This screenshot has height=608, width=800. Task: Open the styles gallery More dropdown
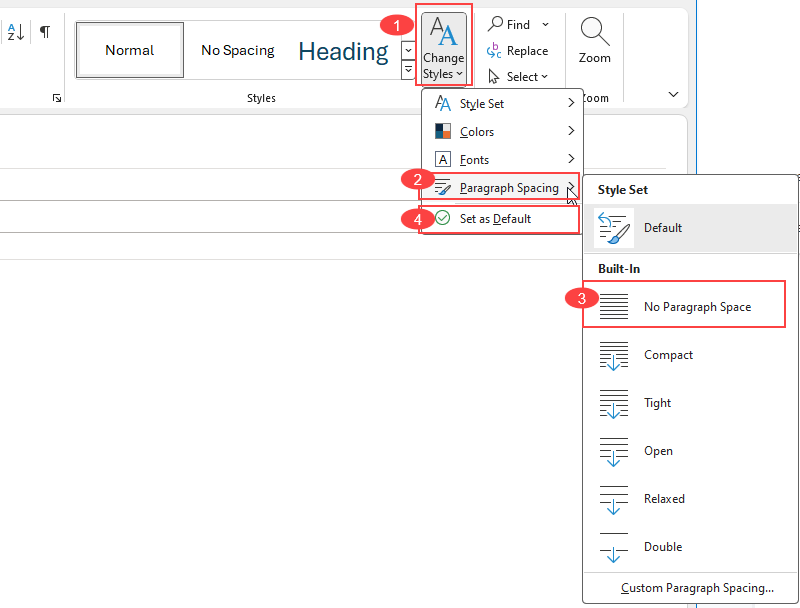407,70
